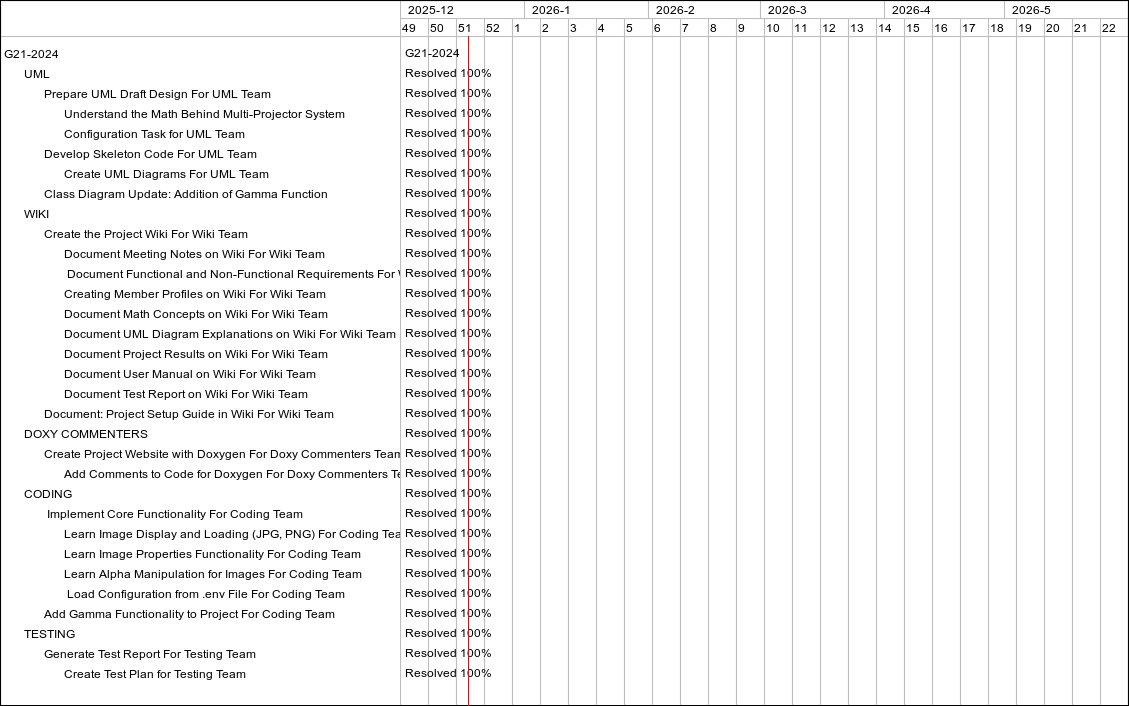The height and width of the screenshot is (706, 1129).
Task: Click the week 14 column header
Action: [x=885, y=28]
